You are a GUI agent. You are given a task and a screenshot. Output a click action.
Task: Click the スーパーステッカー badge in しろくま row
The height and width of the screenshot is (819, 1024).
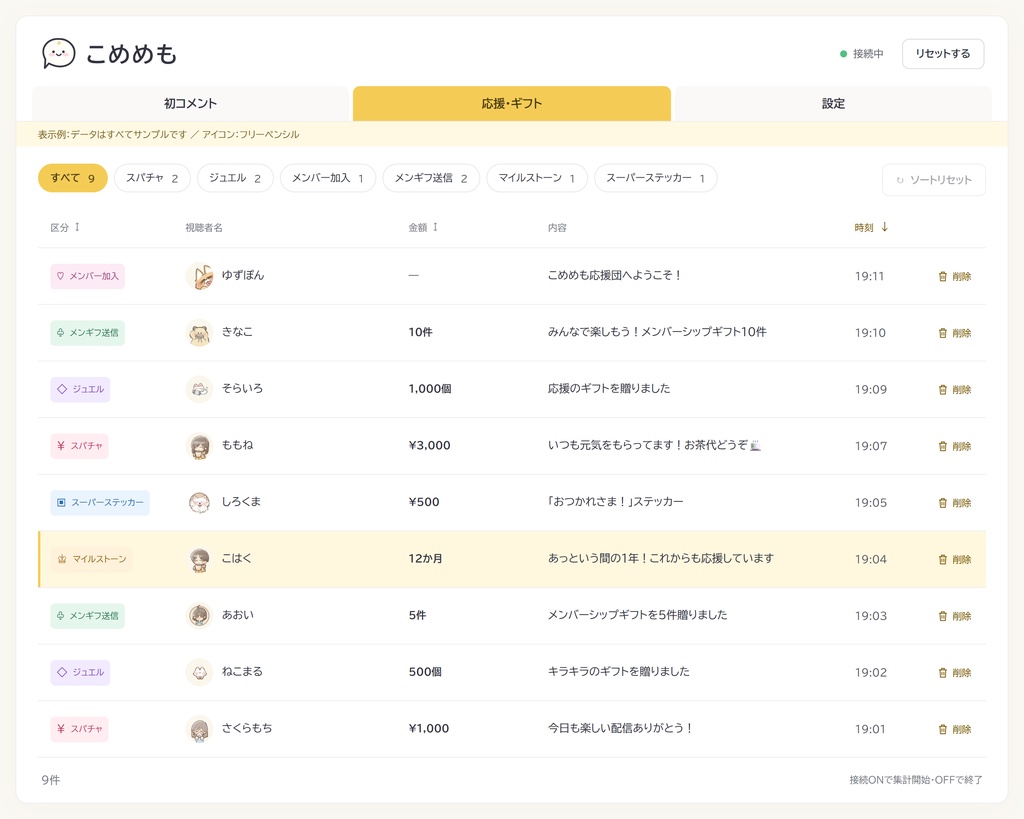pos(100,503)
